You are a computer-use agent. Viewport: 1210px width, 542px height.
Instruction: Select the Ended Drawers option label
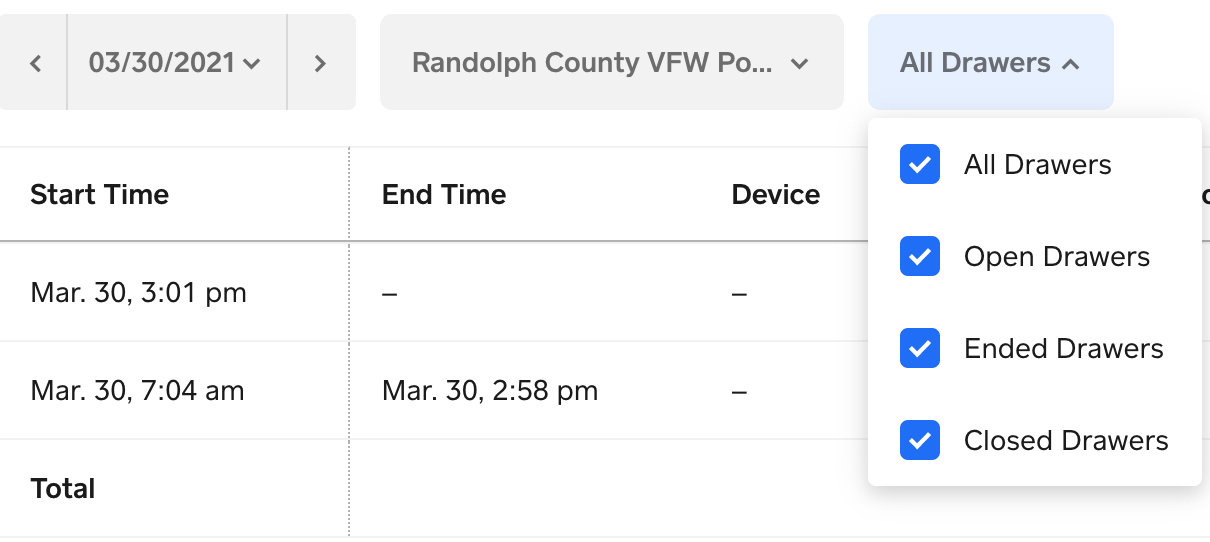(x=1063, y=349)
